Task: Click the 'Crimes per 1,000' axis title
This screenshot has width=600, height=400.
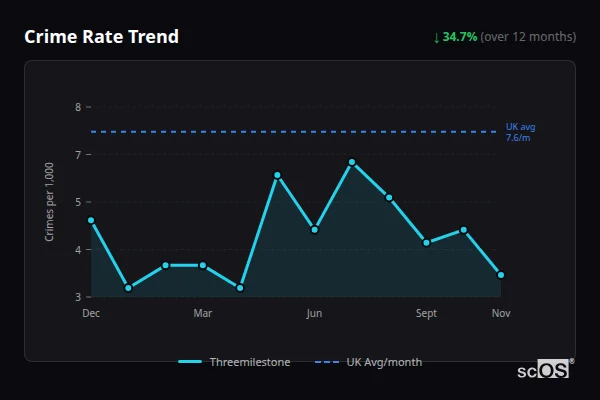Action: point(49,202)
